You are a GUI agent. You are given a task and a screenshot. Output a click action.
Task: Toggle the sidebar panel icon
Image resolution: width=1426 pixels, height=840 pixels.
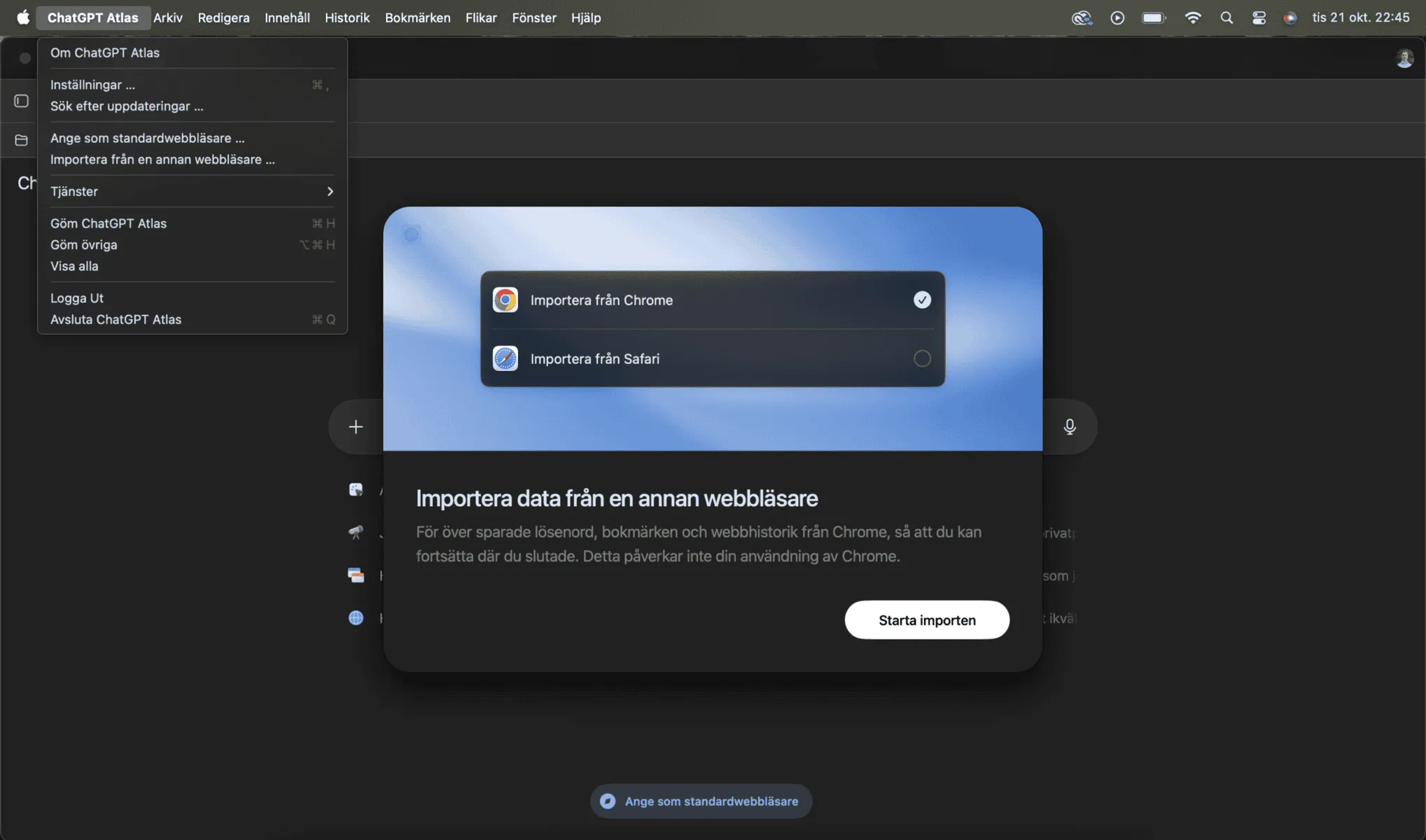[21, 101]
